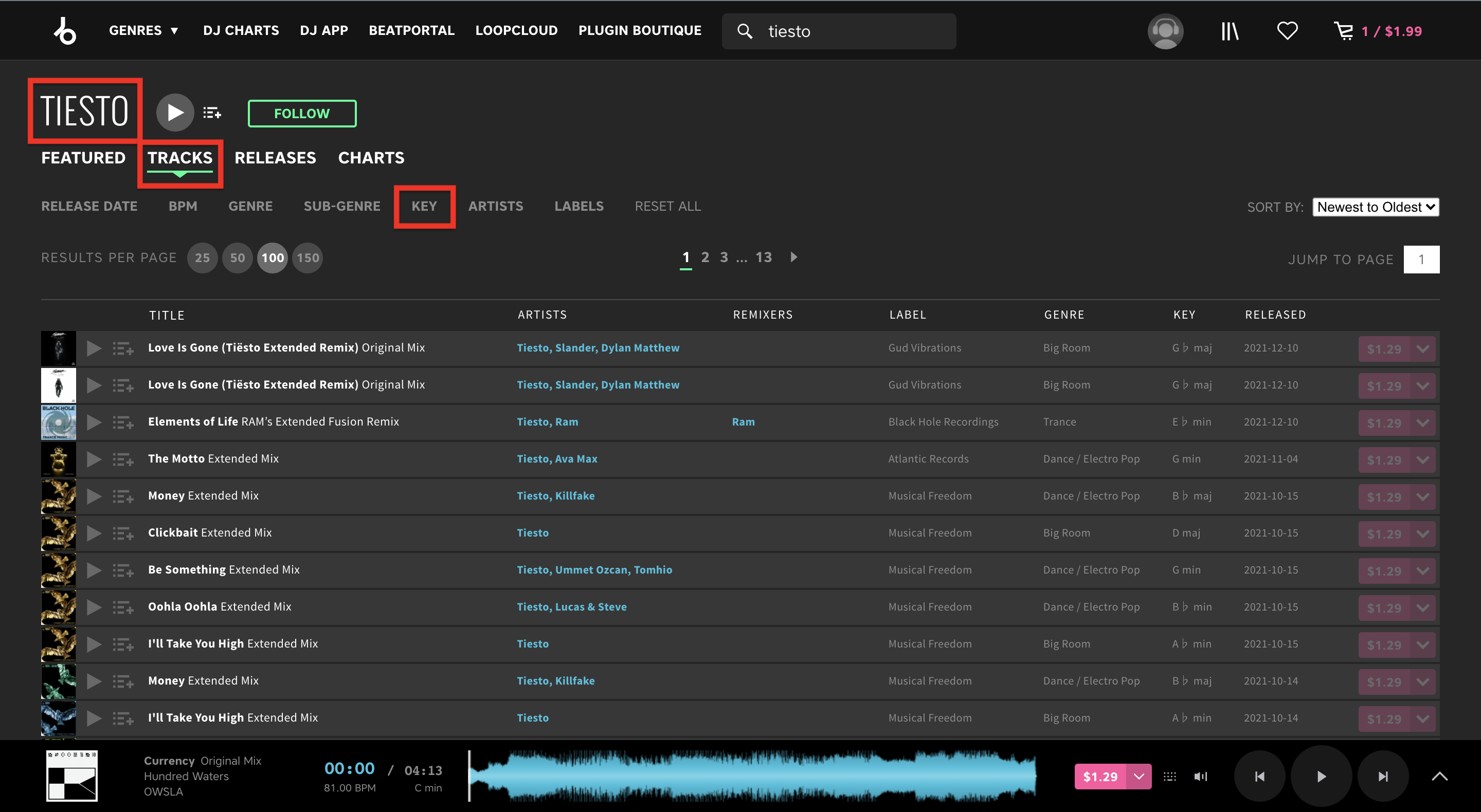The image size is (1481, 812).
Task: Play The Motto Extended Mix preview
Action: [x=94, y=458]
